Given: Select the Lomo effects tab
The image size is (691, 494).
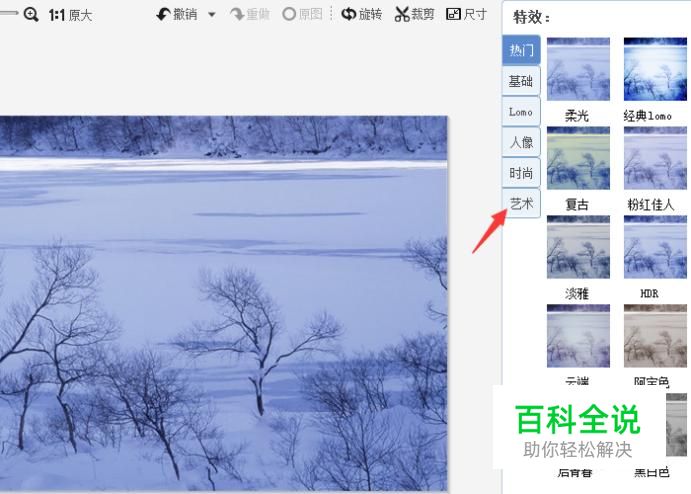Looking at the screenshot, I should click(x=521, y=111).
